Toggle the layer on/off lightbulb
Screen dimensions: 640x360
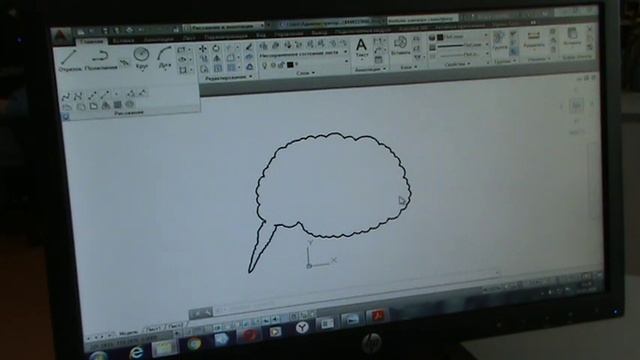click(x=265, y=65)
